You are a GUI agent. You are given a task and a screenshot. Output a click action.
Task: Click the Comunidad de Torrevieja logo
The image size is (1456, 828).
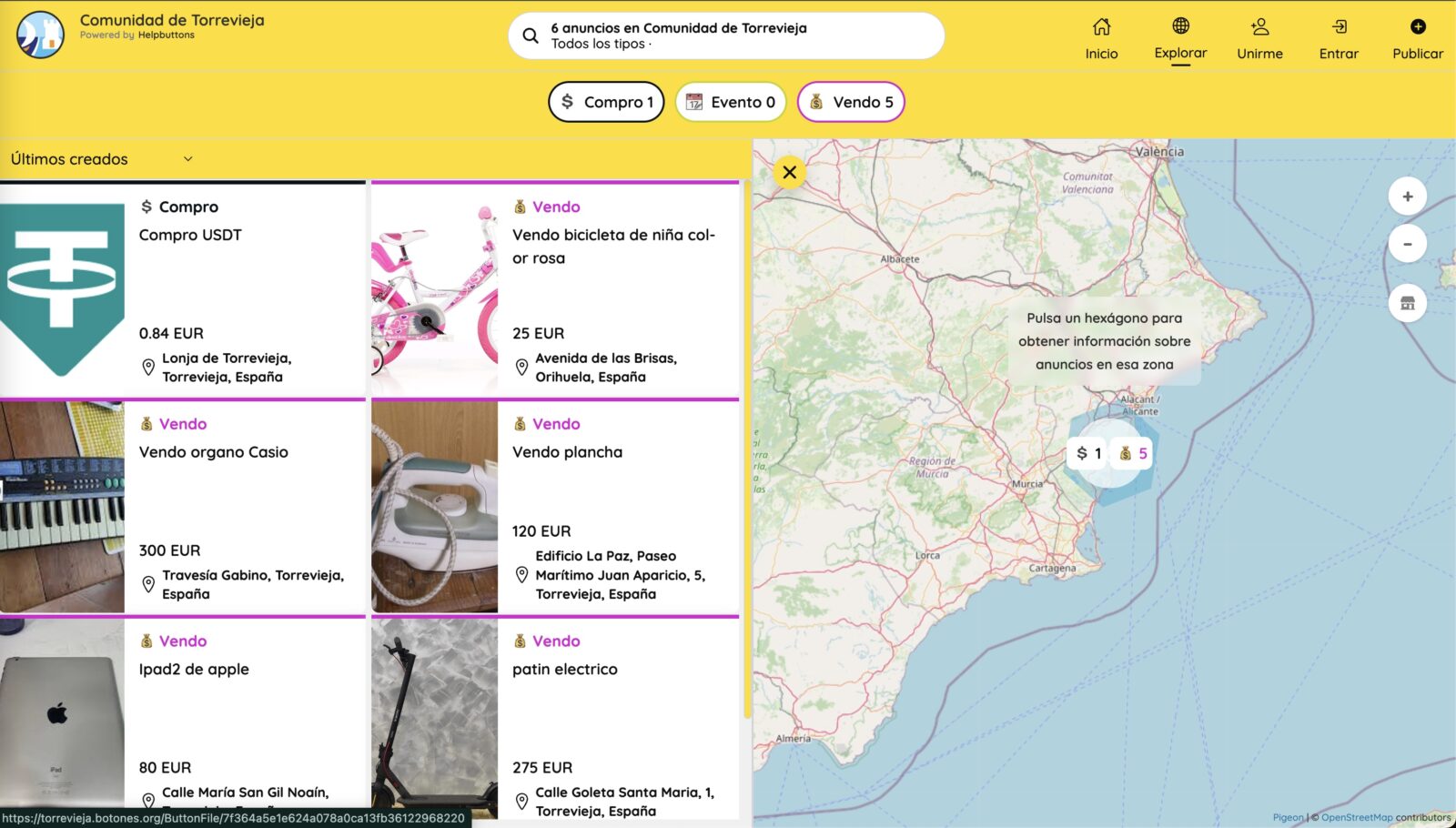coord(40,35)
